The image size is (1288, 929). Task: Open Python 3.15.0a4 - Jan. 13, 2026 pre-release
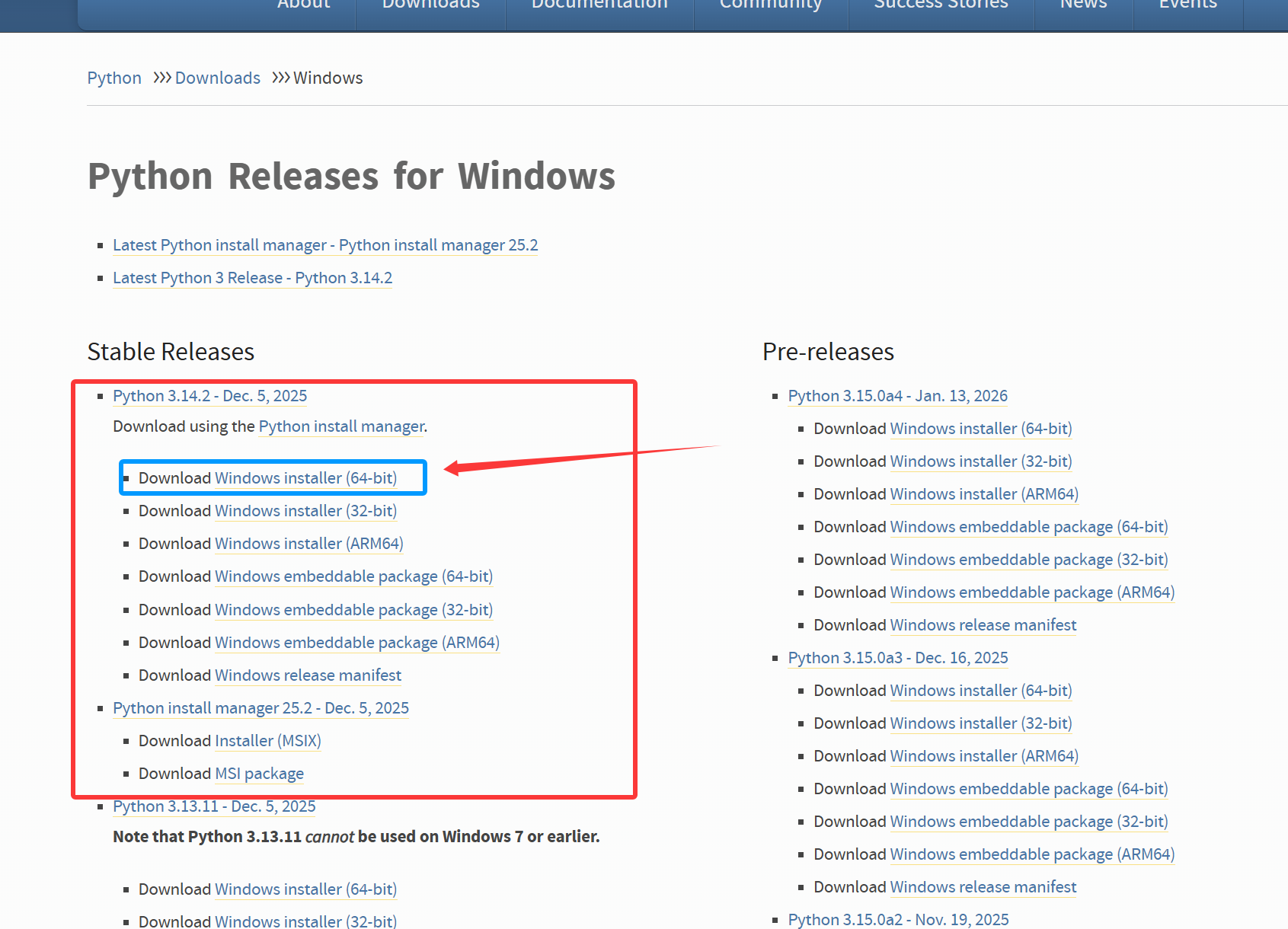(x=898, y=396)
